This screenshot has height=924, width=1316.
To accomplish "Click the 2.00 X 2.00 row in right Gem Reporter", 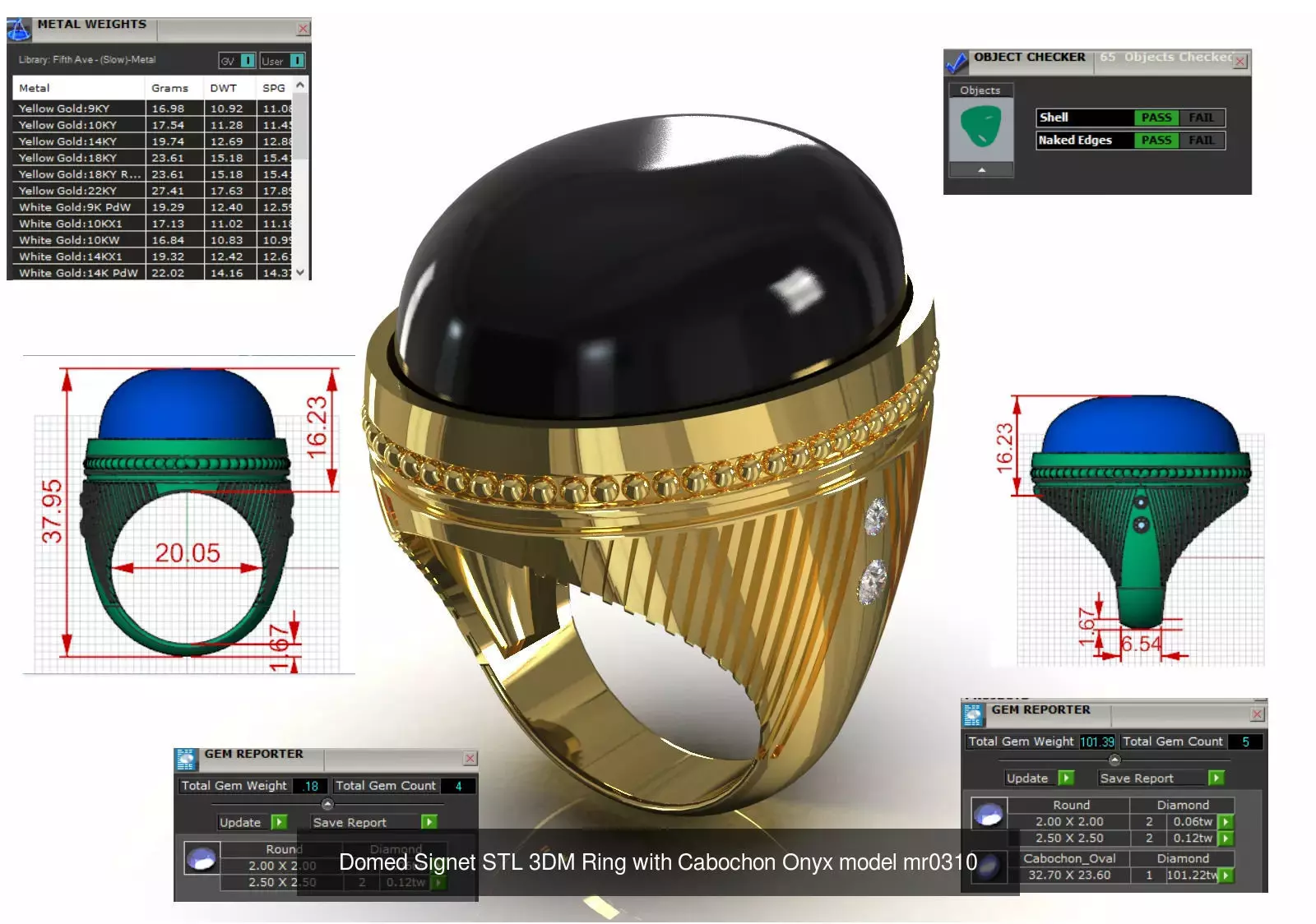I will (x=1122, y=822).
